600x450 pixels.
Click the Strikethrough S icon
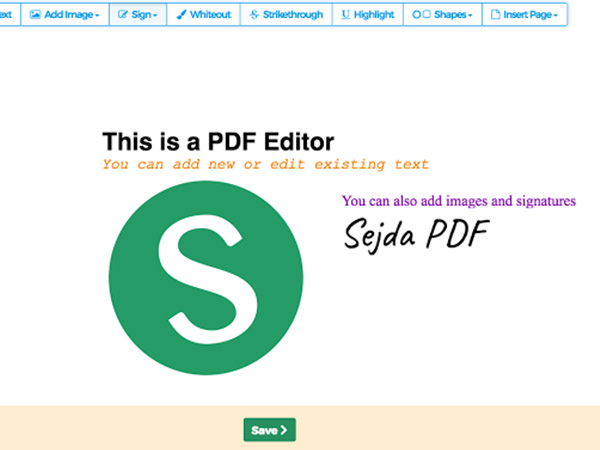[254, 15]
